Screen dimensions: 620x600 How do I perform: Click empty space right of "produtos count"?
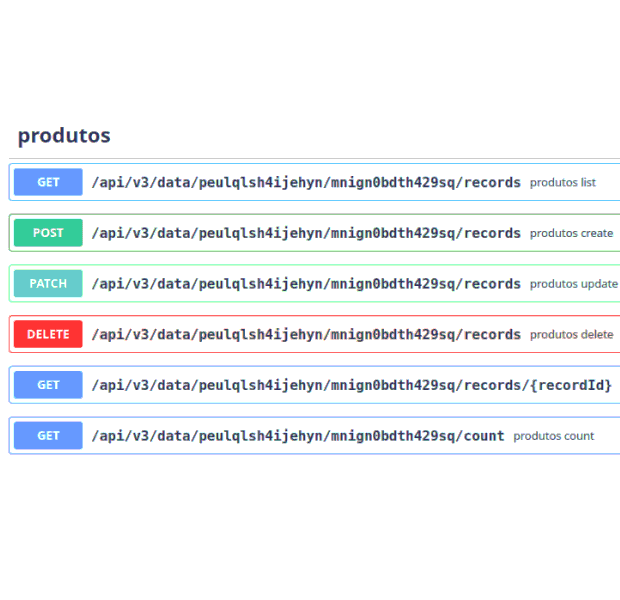pyautogui.click(x=606, y=436)
